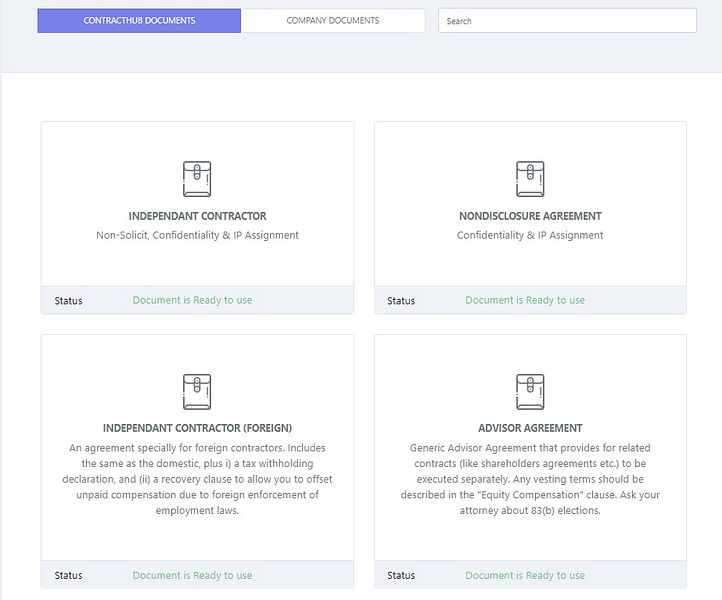Select INDEPENDANT CONTRACTOR (FOREIGN) title
The width and height of the screenshot is (722, 600).
point(198,428)
